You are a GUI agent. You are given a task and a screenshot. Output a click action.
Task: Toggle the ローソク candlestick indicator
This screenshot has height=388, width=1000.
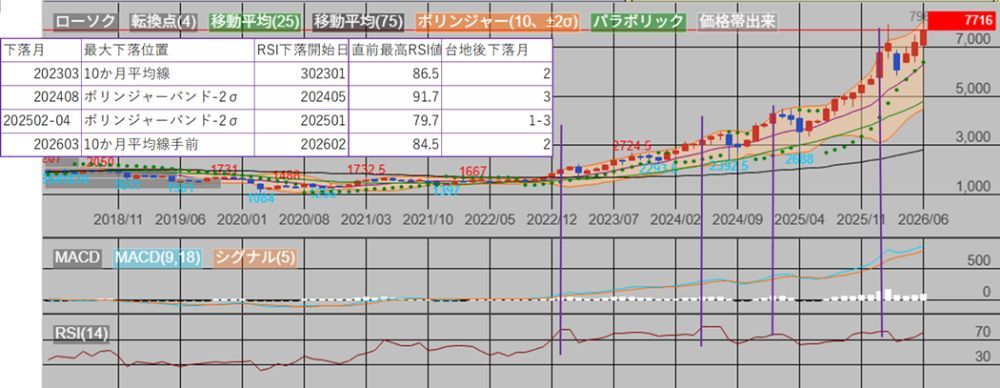tap(85, 22)
